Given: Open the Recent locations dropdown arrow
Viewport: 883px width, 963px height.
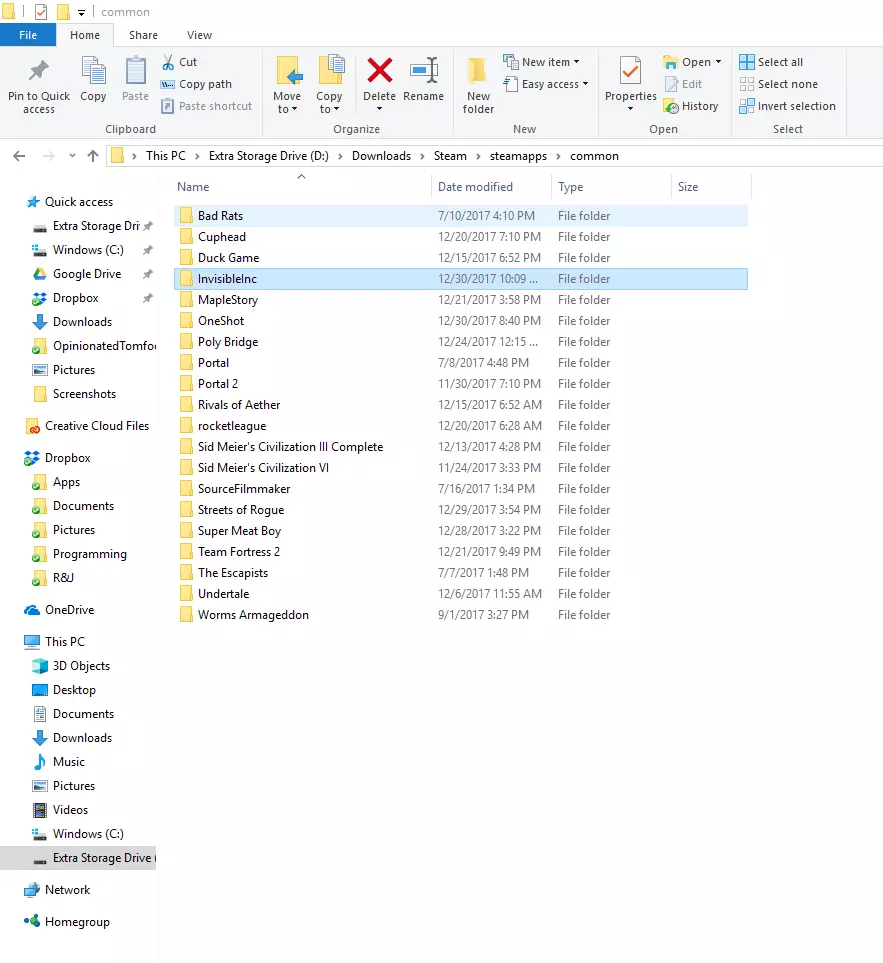Looking at the screenshot, I should [72, 156].
